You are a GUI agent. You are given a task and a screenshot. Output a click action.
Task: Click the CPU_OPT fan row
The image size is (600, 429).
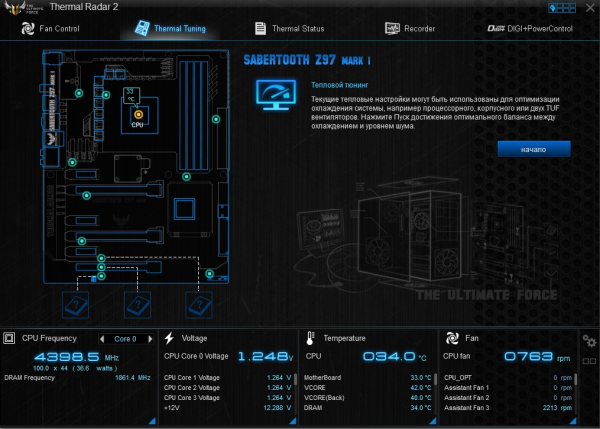[x=508, y=378]
